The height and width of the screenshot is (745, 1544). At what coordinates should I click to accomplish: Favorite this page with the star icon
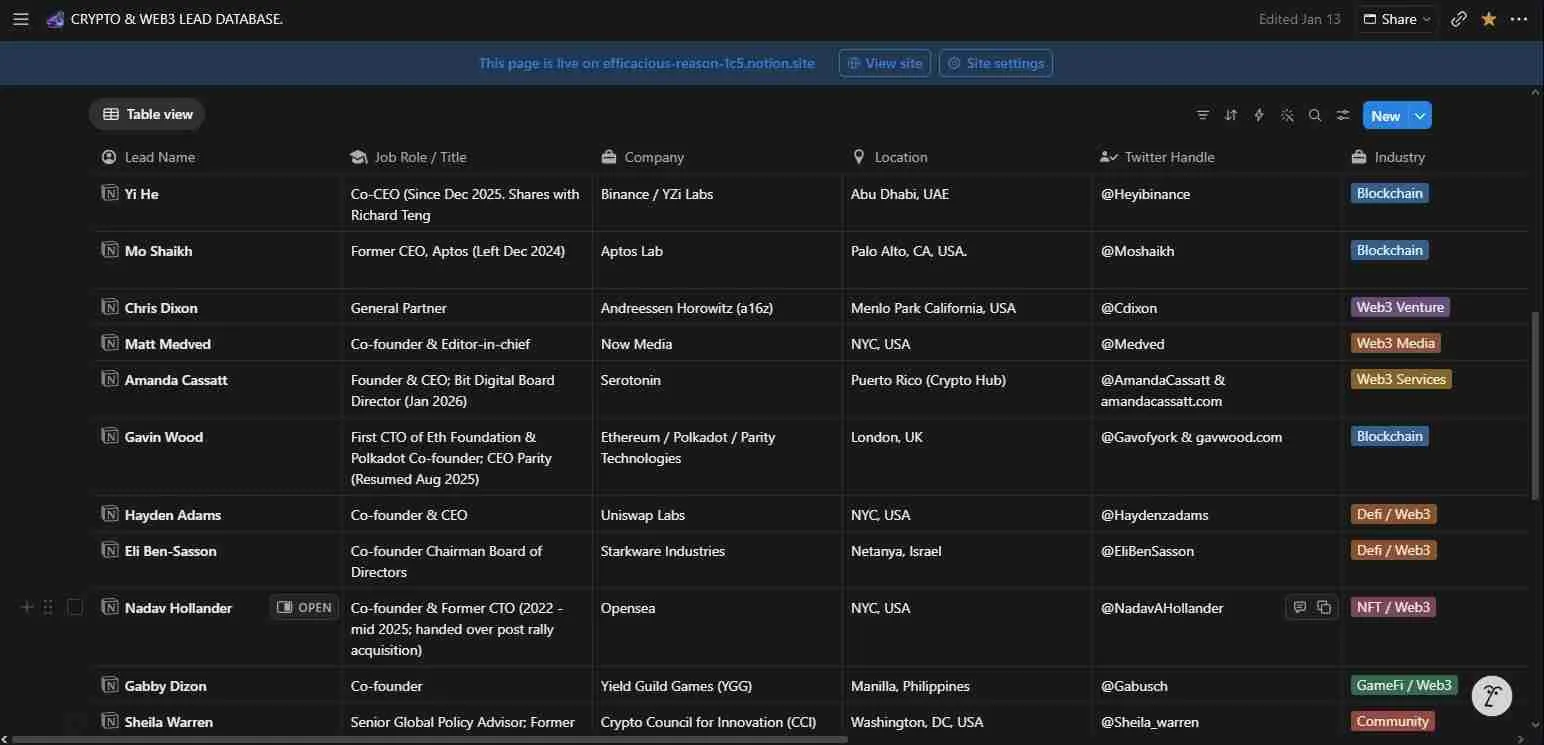pyautogui.click(x=1489, y=19)
